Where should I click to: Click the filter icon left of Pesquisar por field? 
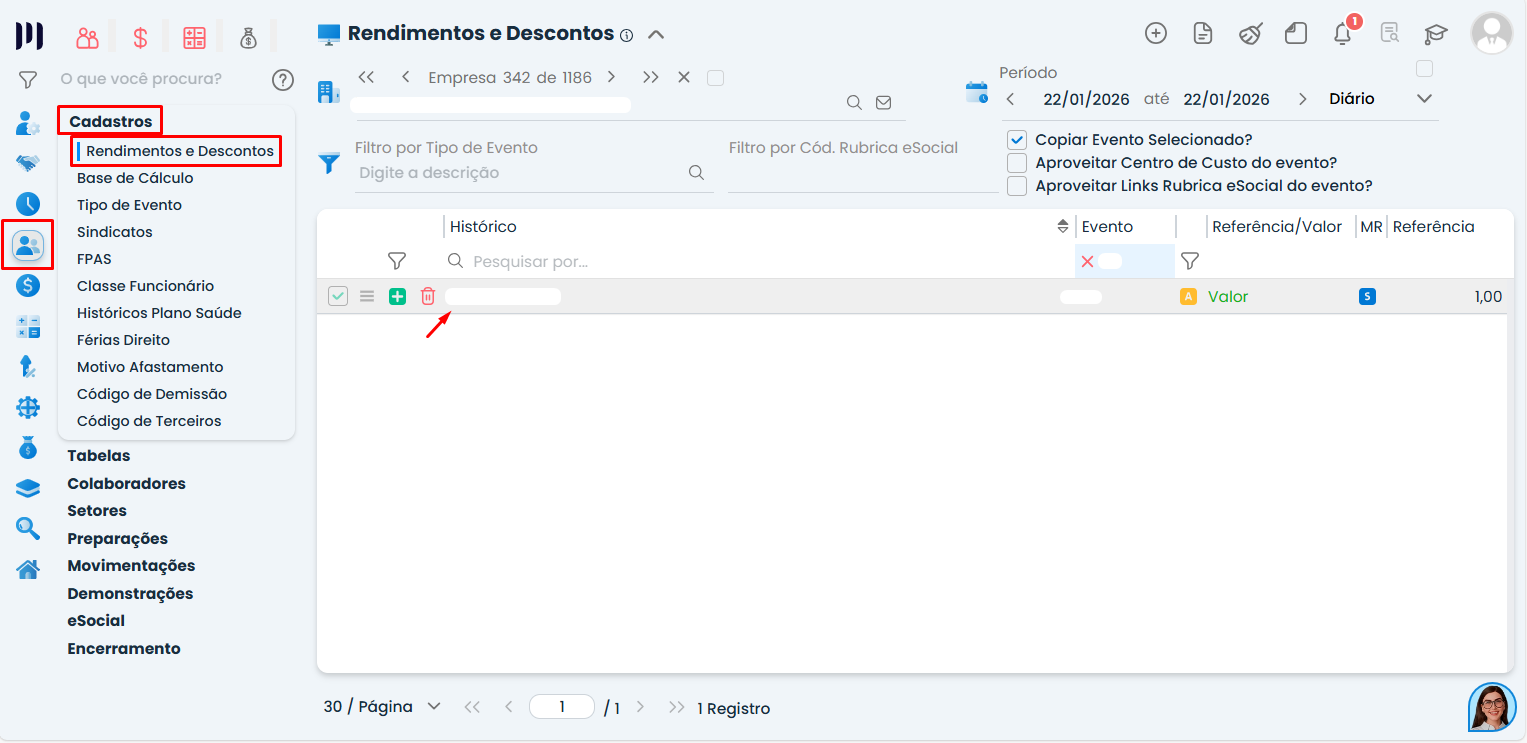point(397,261)
